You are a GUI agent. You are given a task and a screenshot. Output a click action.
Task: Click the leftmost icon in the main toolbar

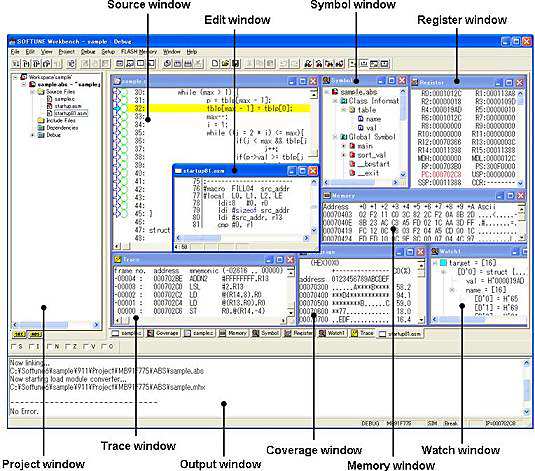click(16, 63)
